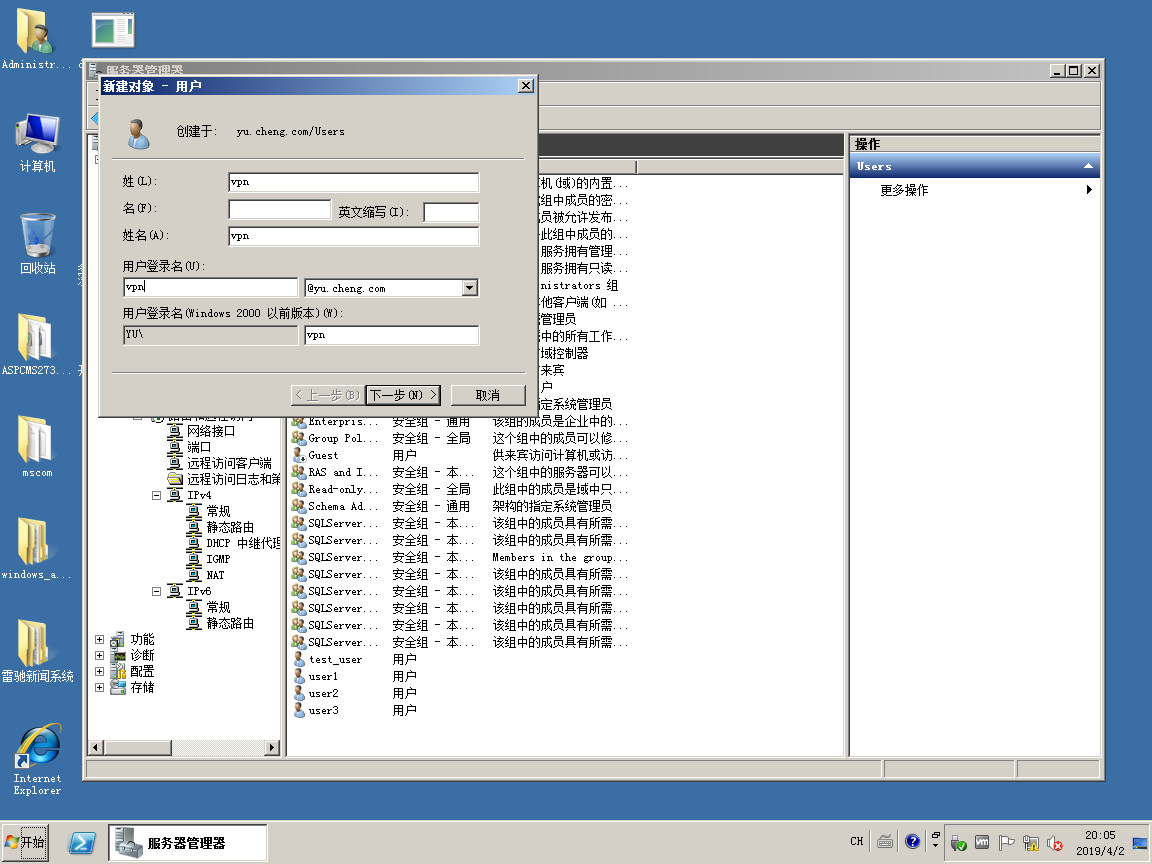Image resolution: width=1152 pixels, height=864 pixels.
Task: Expand the Storage (存储) tree node
Action: pos(99,687)
